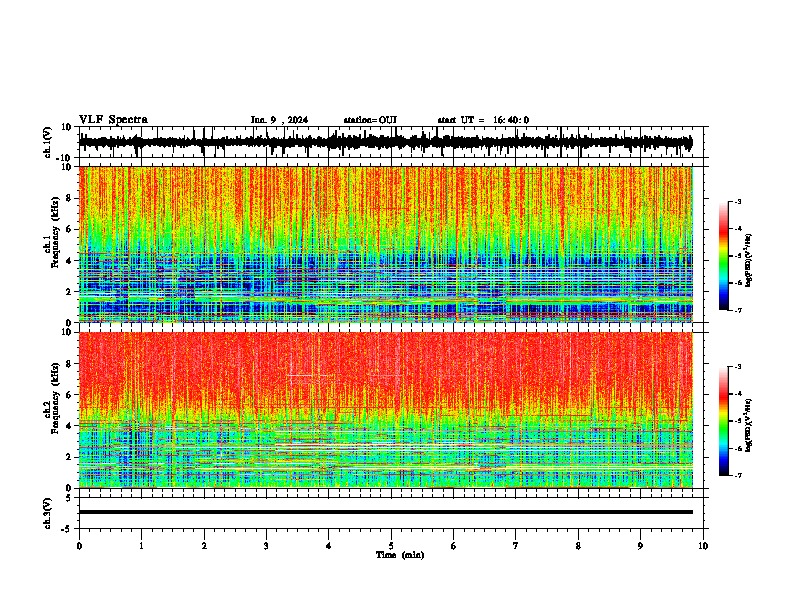Click the "2" kHz tick of ch.1 spectrogram
This screenshot has width=792, height=612.
click(x=69, y=291)
